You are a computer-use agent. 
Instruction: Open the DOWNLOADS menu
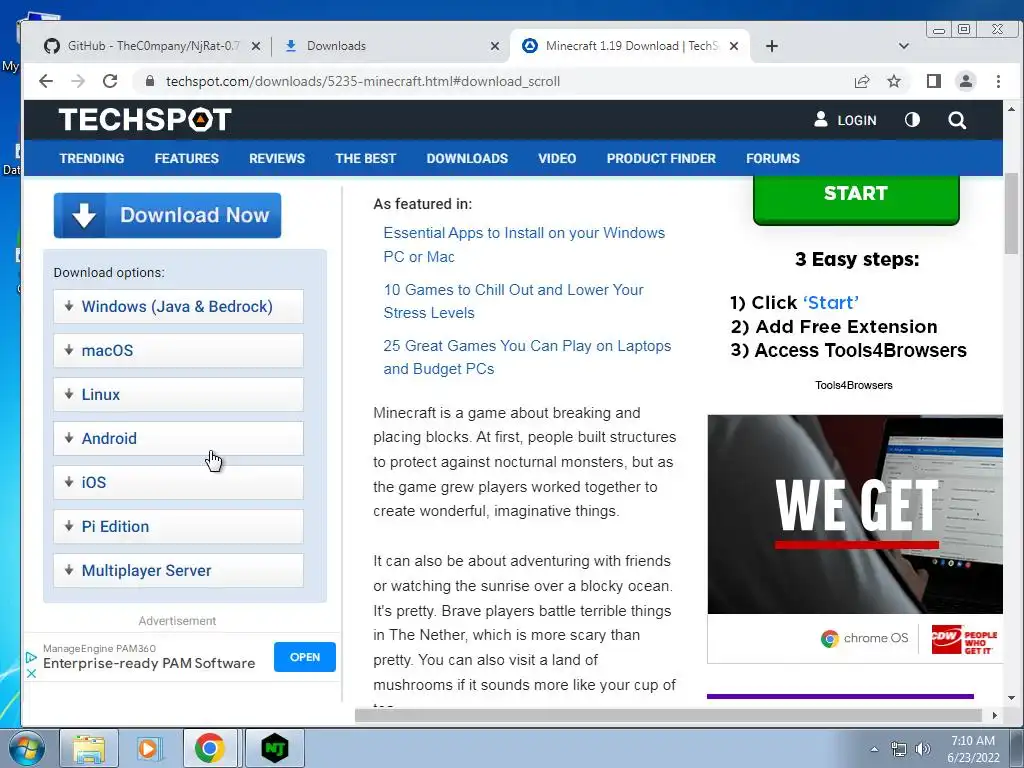467,158
